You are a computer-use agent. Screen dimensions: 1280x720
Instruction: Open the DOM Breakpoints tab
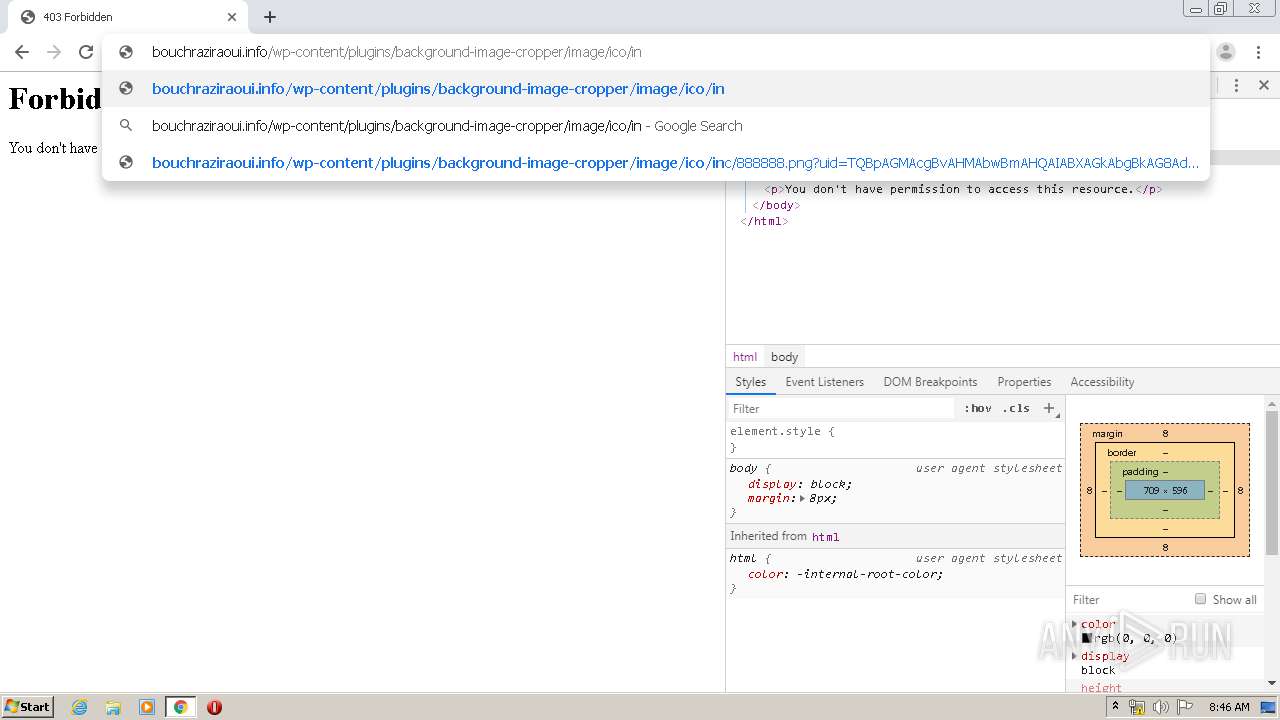[930, 382]
